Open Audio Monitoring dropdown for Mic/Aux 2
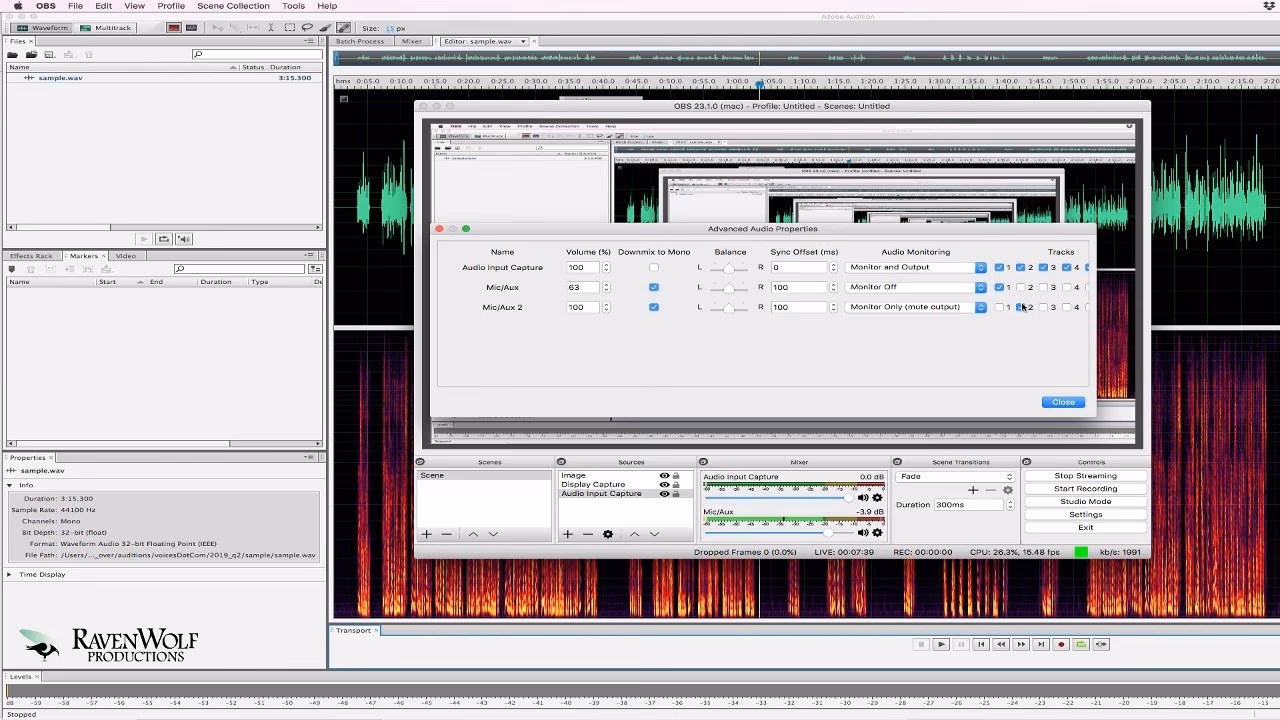 pos(916,307)
